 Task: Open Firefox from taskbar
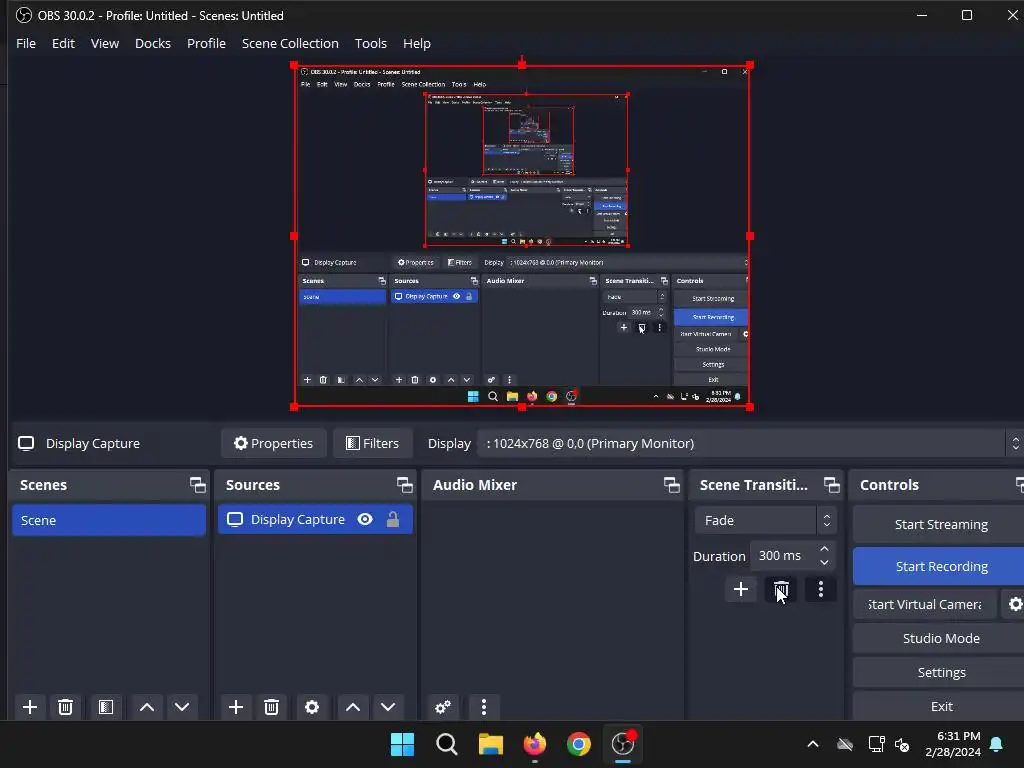[535, 744]
